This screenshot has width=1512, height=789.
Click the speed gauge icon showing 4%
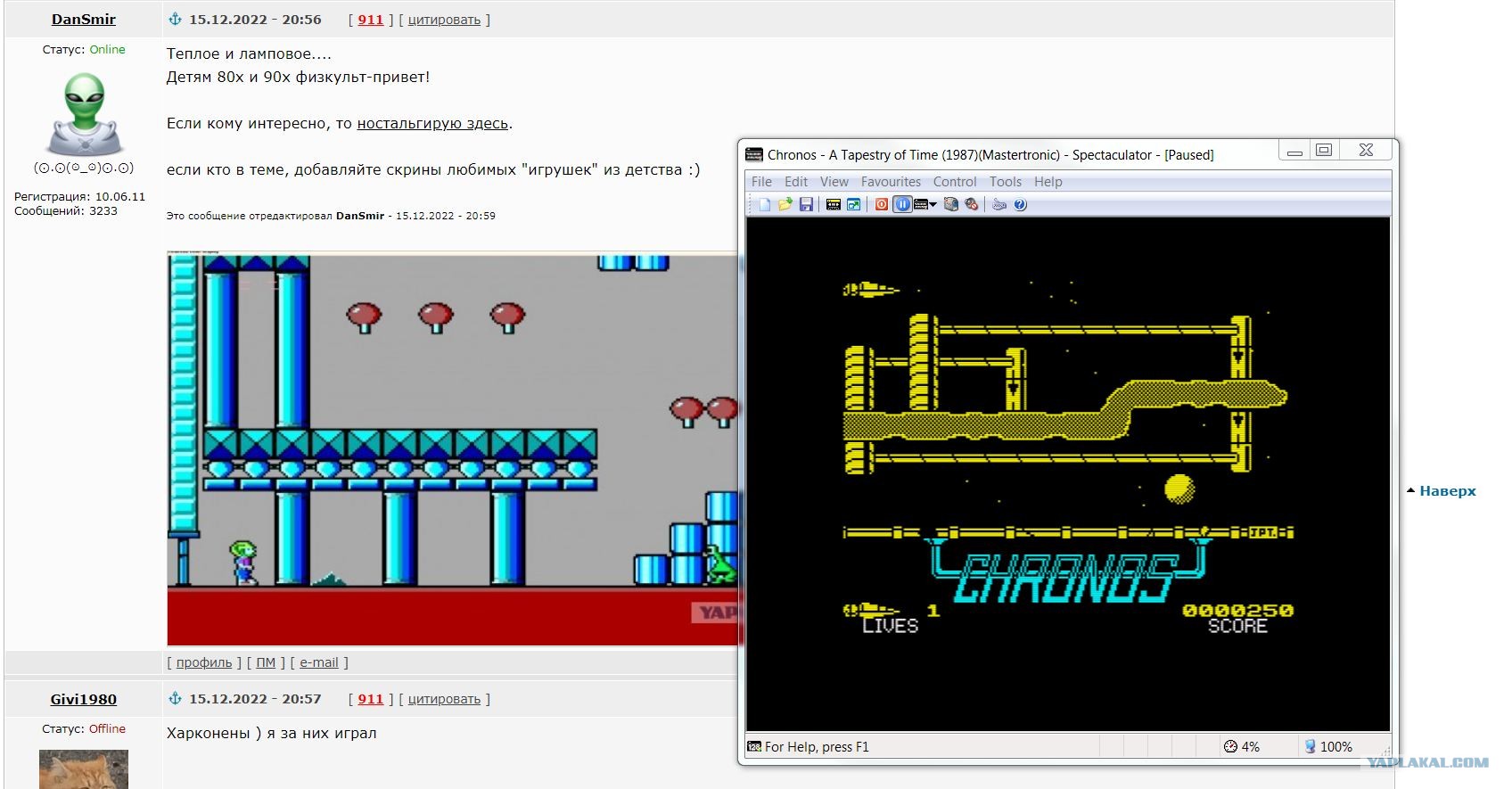tap(1230, 746)
